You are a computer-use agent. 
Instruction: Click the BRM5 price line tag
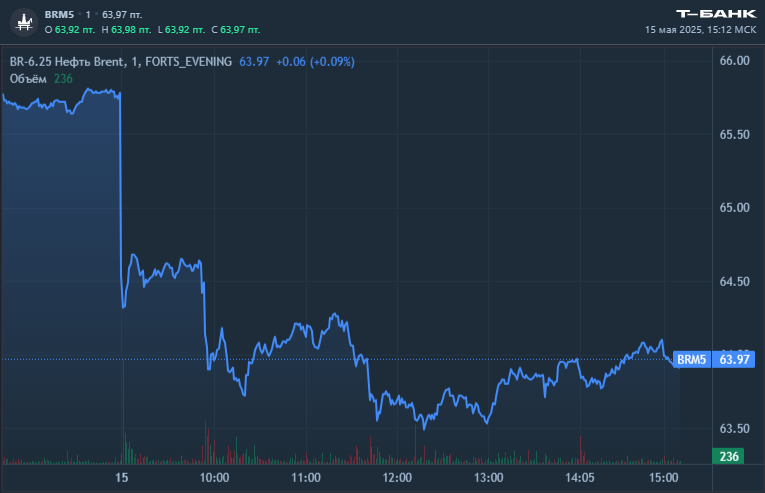coord(691,359)
